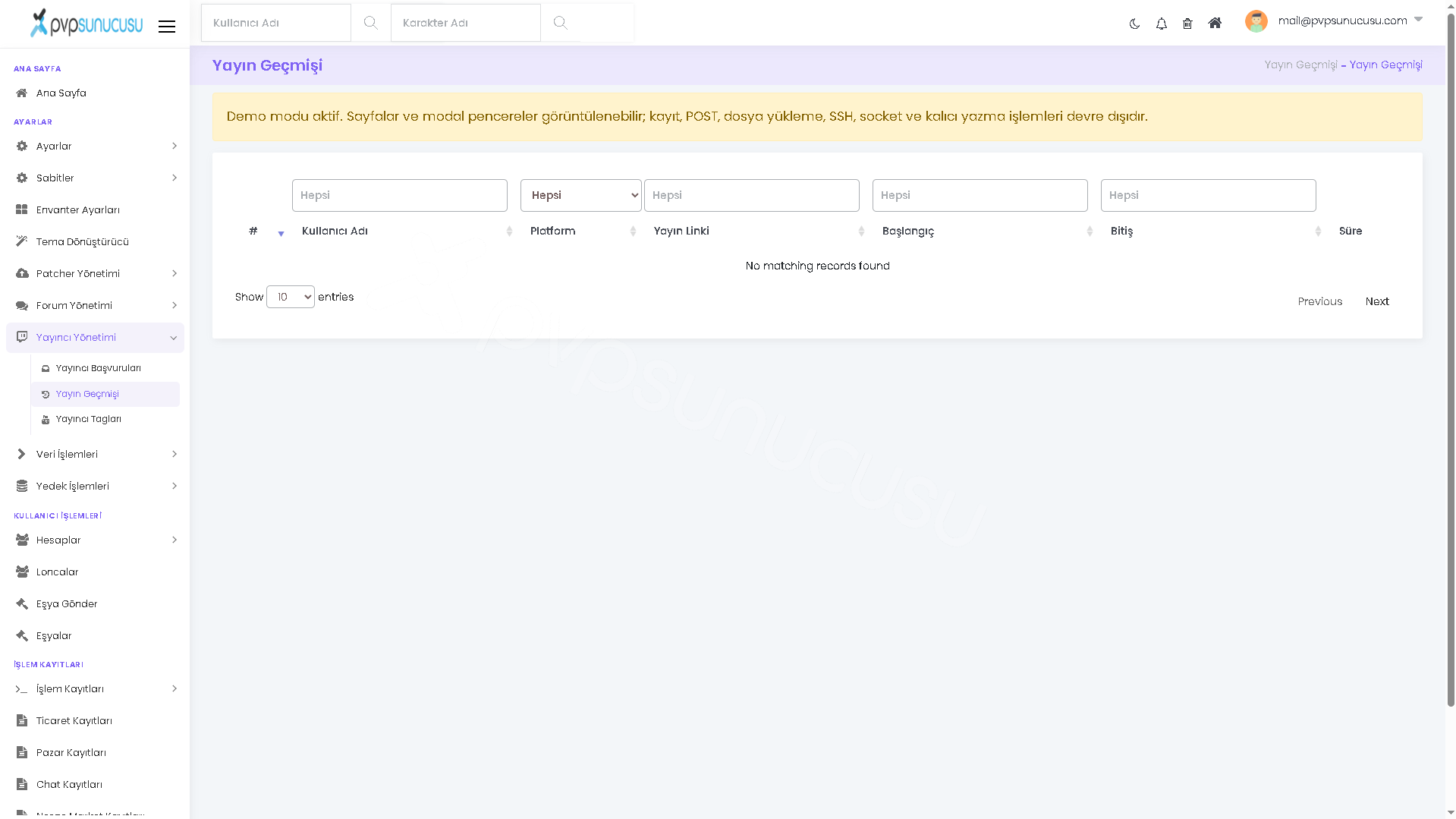The width and height of the screenshot is (1456, 819).
Task: Open notifications bell icon
Action: [x=1161, y=24]
